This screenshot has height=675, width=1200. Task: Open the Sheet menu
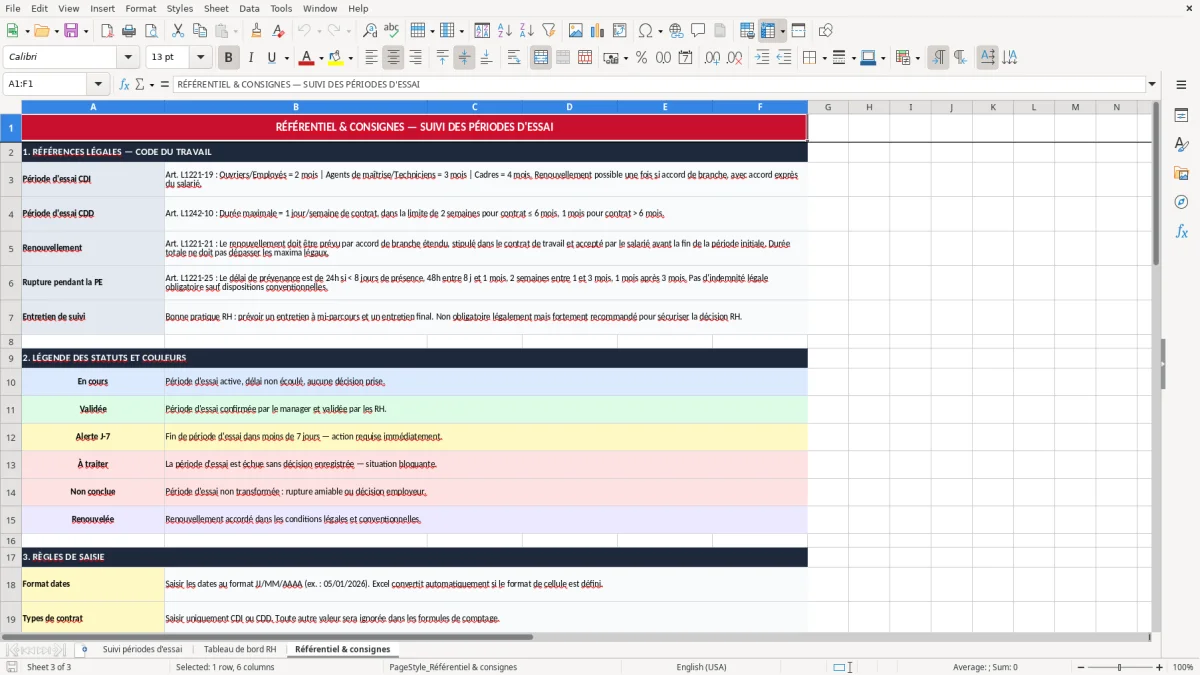point(216,8)
